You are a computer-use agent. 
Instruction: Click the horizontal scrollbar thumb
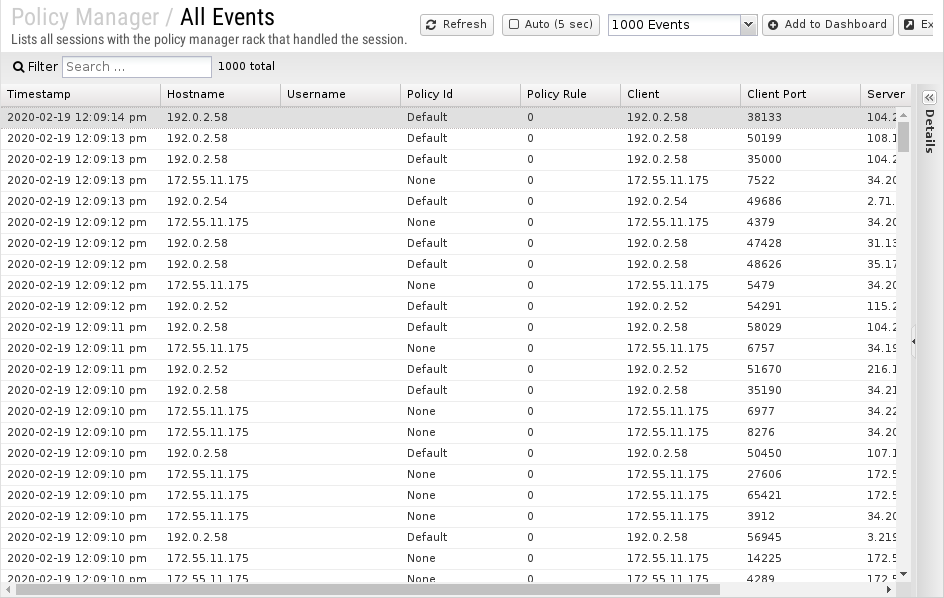pos(368,590)
